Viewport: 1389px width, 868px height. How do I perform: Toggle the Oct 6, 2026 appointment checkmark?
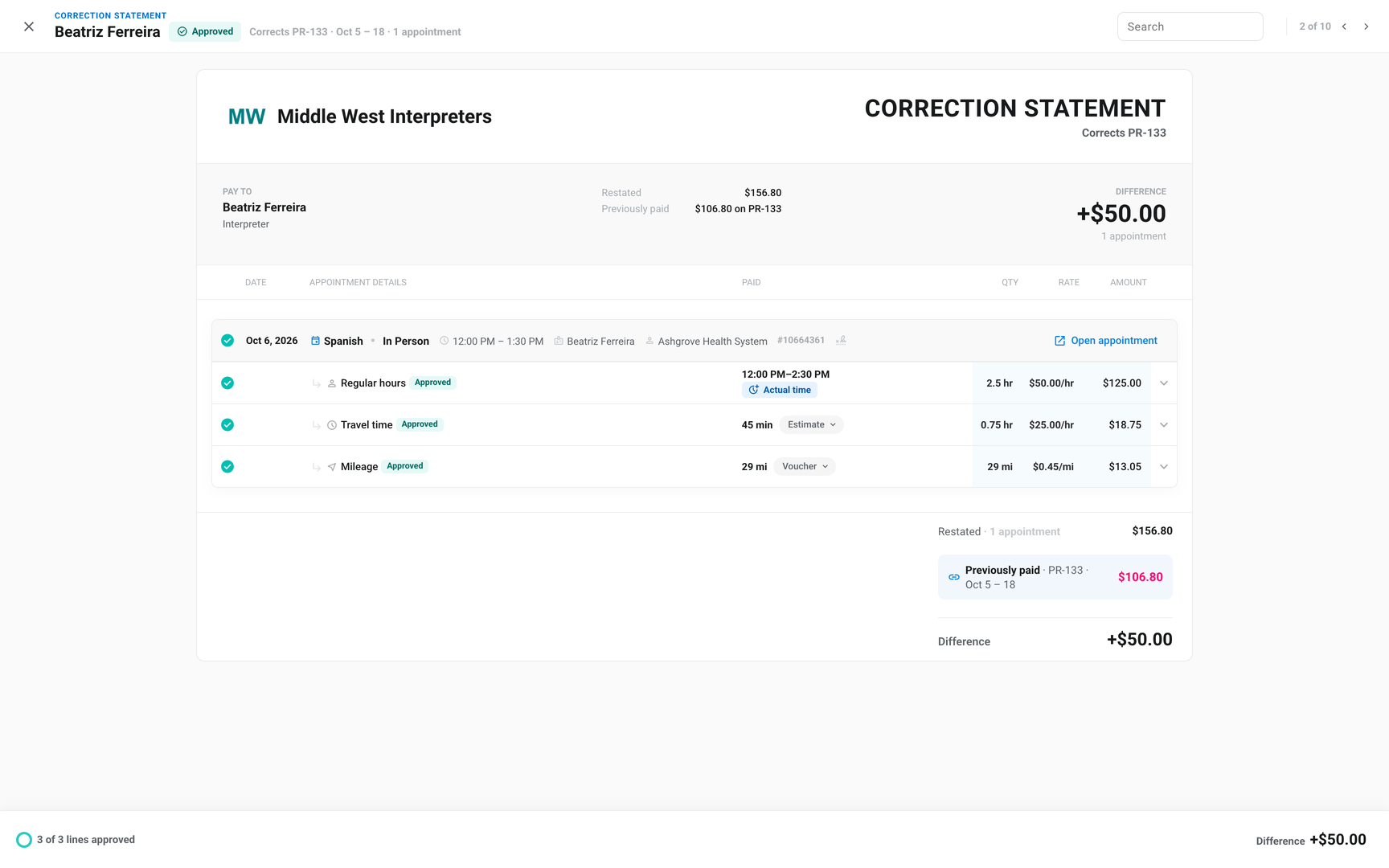[x=227, y=341]
